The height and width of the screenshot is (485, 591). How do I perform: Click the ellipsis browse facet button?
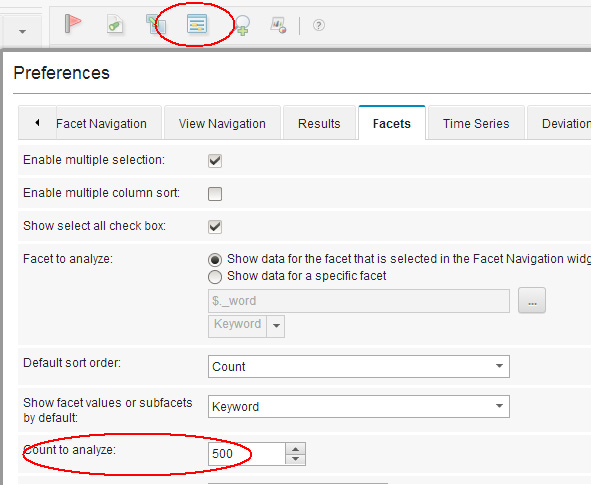pos(532,300)
